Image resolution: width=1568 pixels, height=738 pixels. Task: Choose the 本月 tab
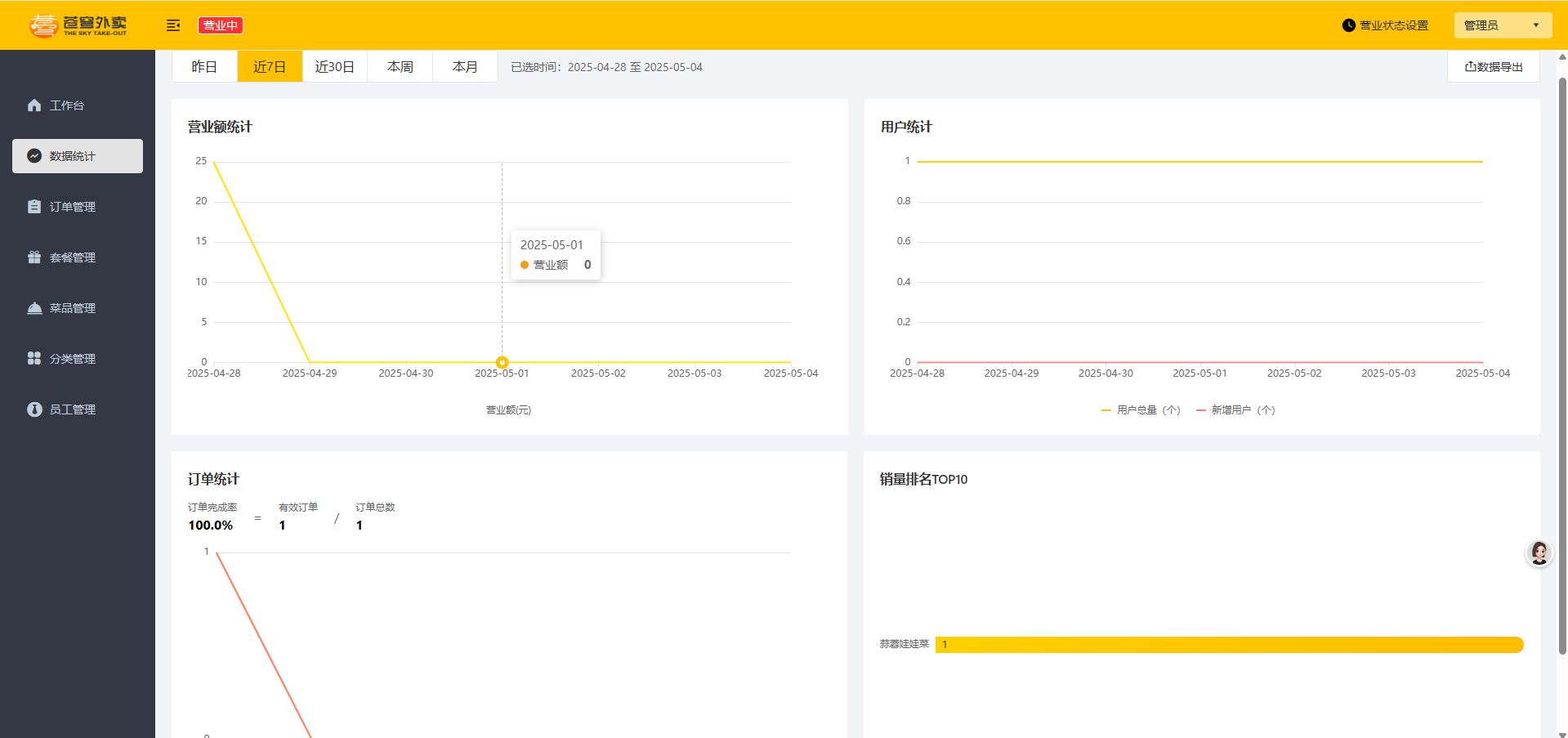click(465, 67)
